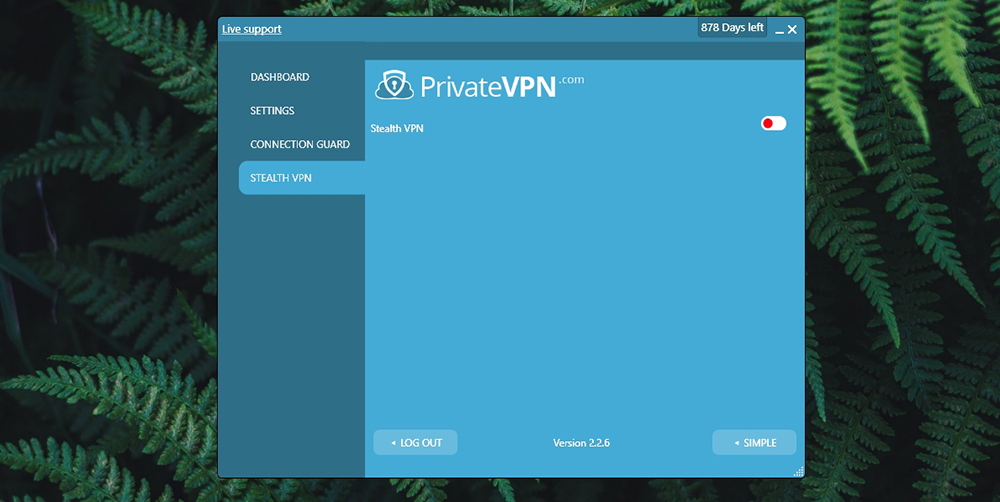Switch to Simple view button

pyautogui.click(x=754, y=443)
